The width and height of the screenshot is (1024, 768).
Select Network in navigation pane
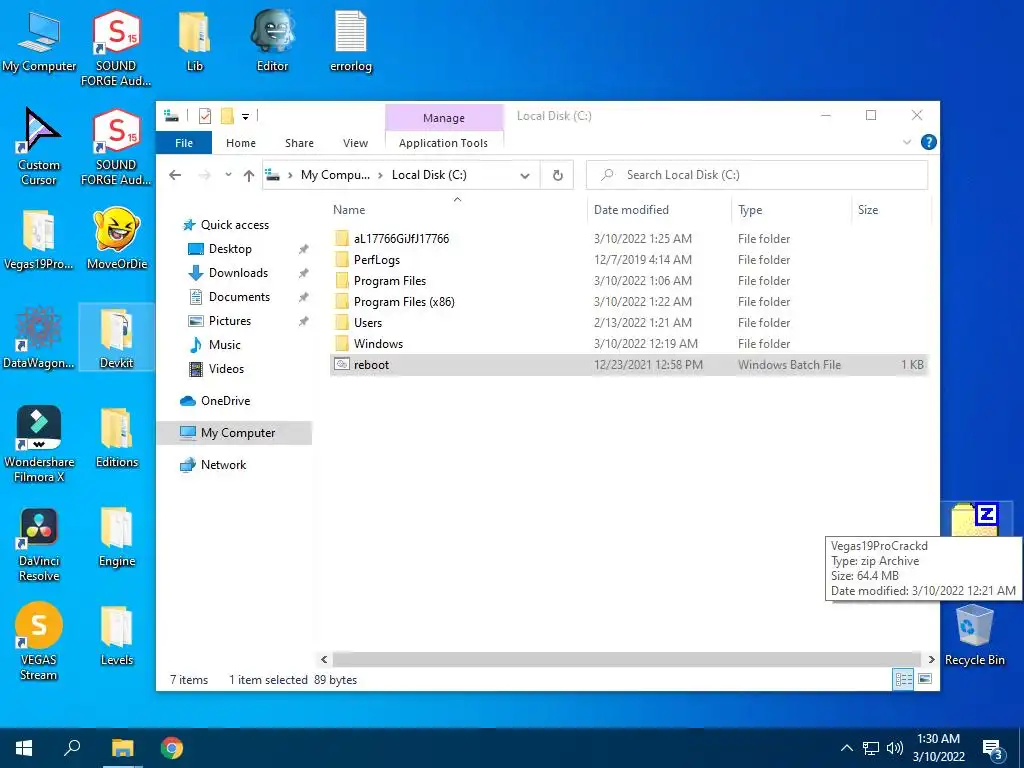(x=214, y=465)
